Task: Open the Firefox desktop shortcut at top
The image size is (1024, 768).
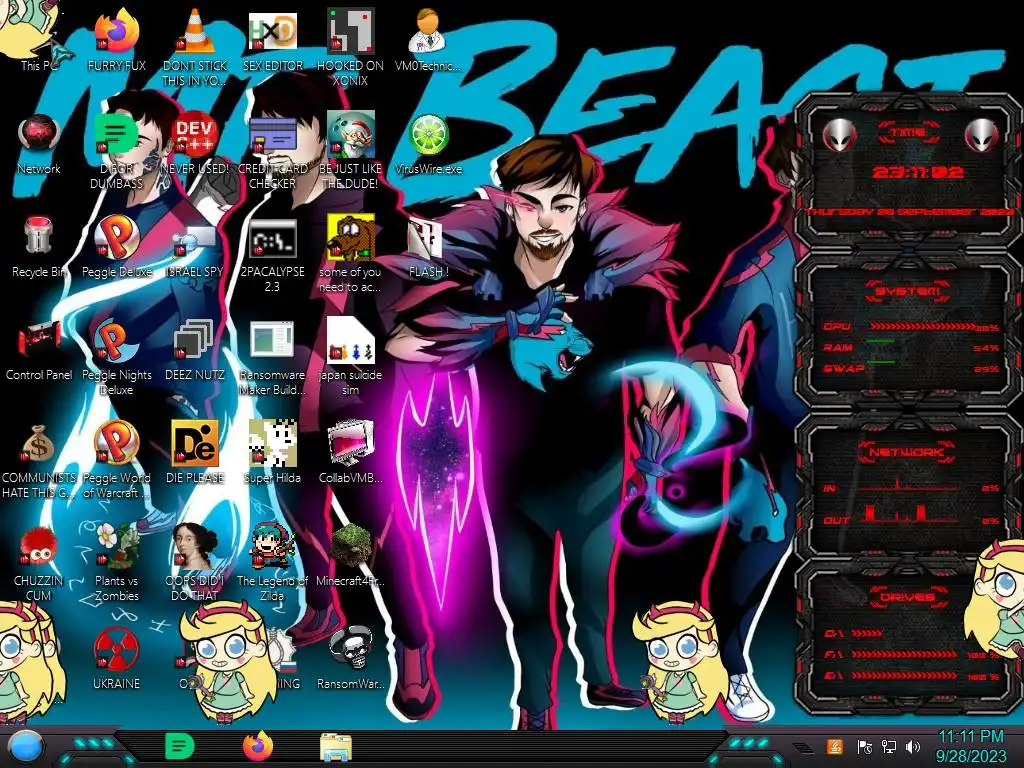Action: [117, 31]
